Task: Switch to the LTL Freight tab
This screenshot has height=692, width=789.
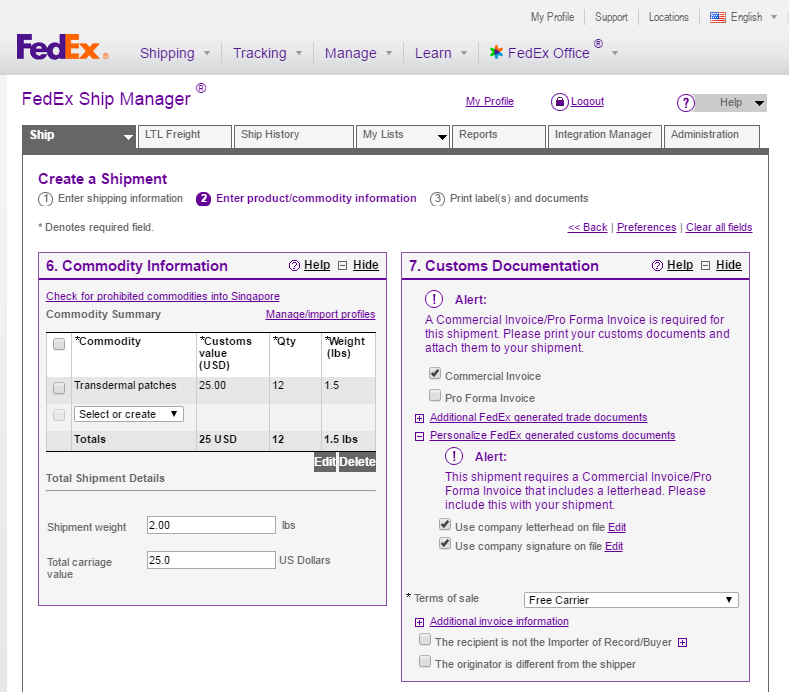Action: tap(185, 136)
